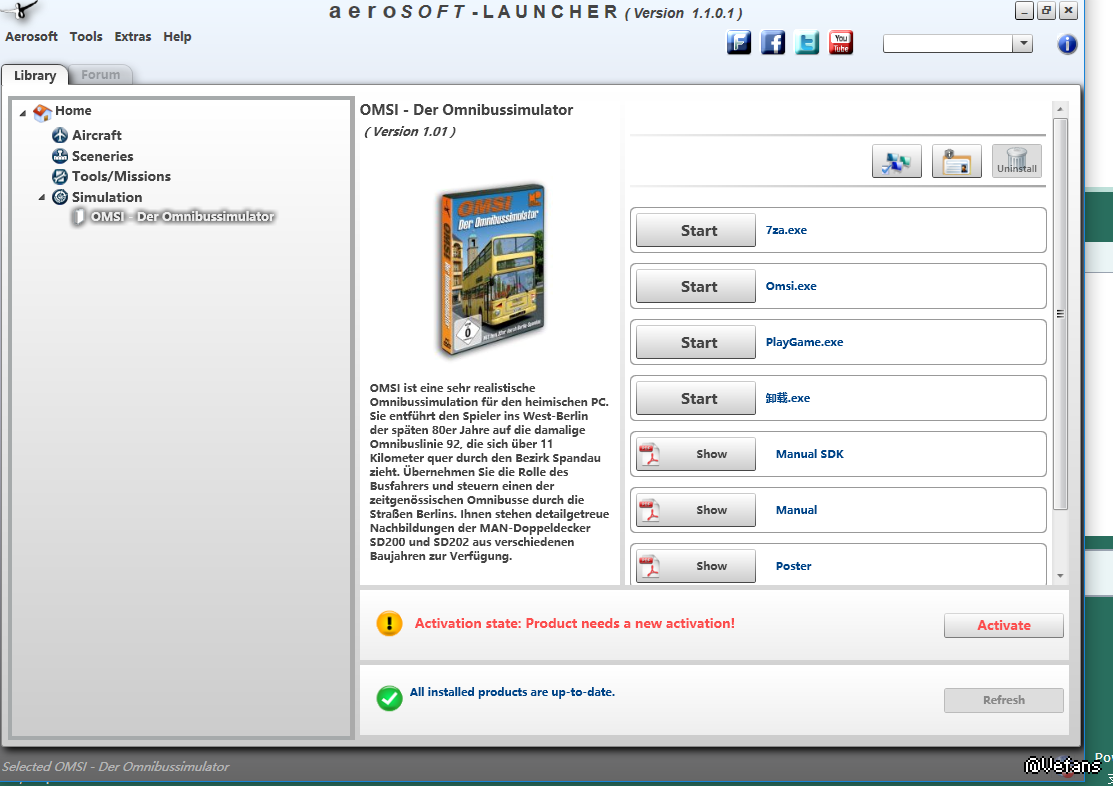Click the yellow activation warning icon
Viewport: 1113px width, 786px height.
389,623
